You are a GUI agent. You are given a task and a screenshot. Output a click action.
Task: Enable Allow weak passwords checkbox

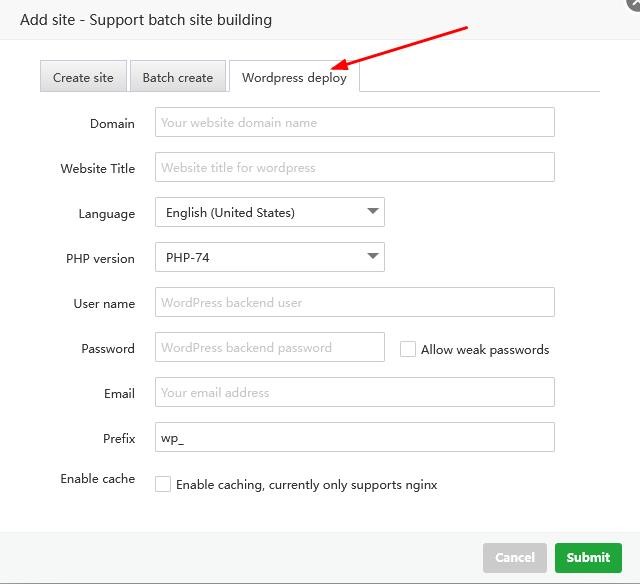click(408, 349)
